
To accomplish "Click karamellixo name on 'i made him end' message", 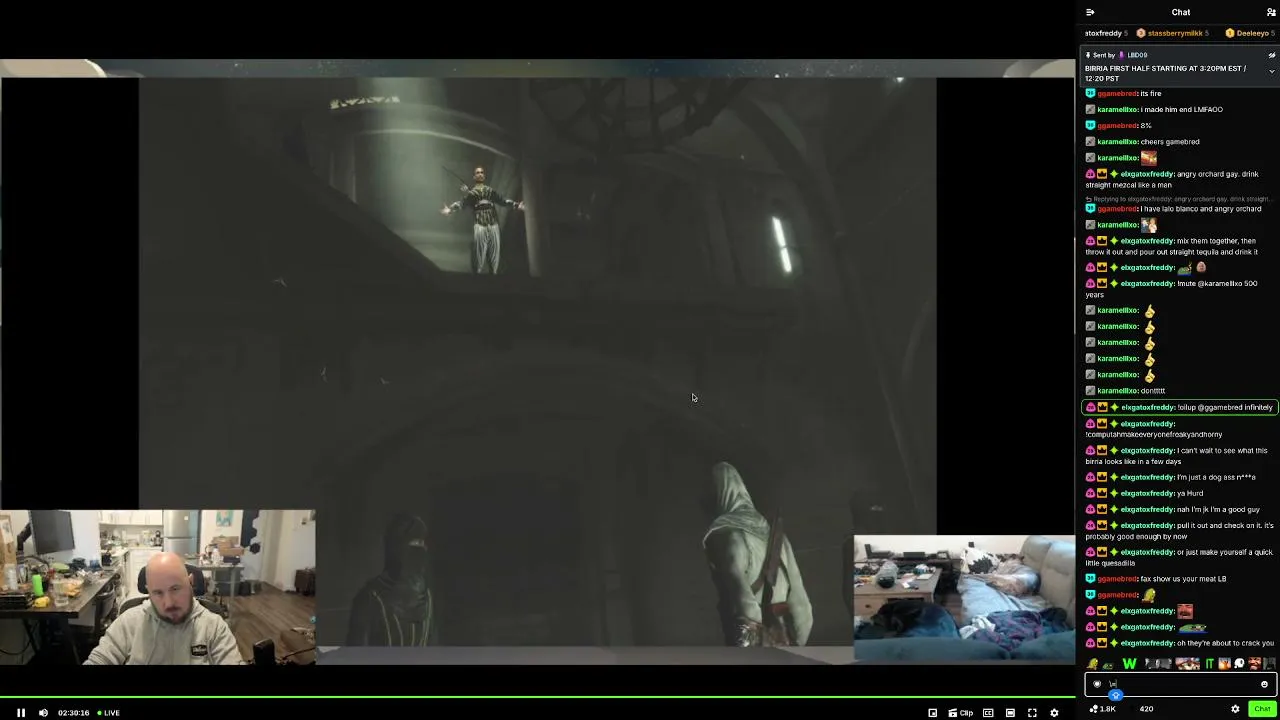I will click(x=1117, y=109).
